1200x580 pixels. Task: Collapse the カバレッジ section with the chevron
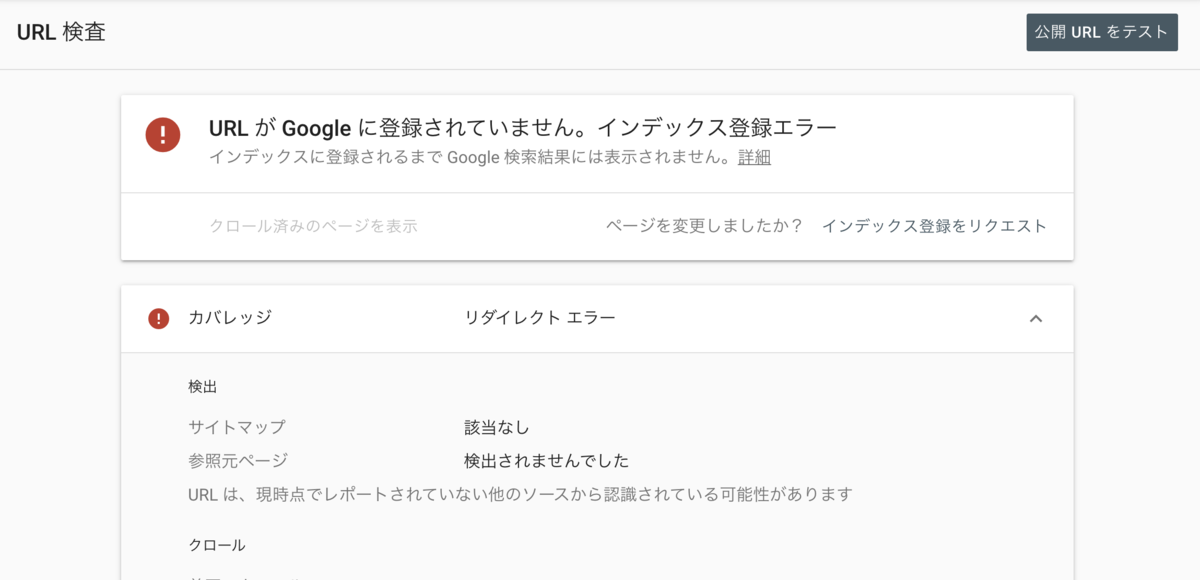click(1036, 319)
